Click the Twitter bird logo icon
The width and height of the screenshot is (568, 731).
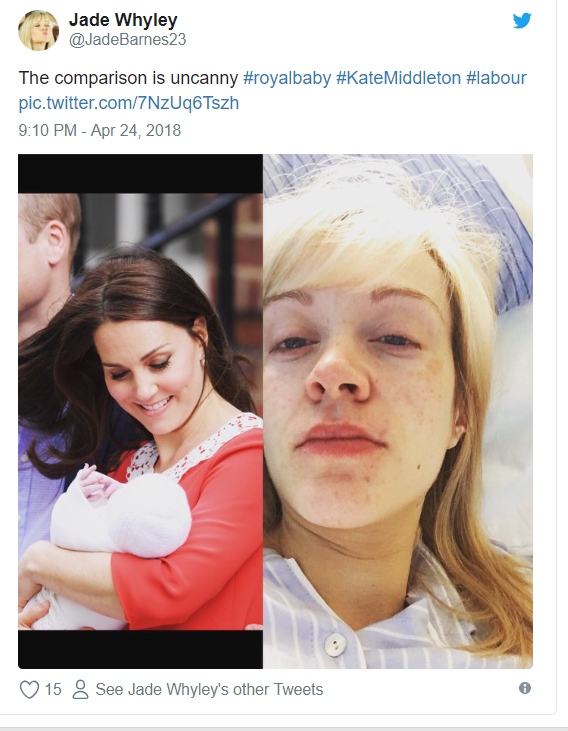coord(522,21)
